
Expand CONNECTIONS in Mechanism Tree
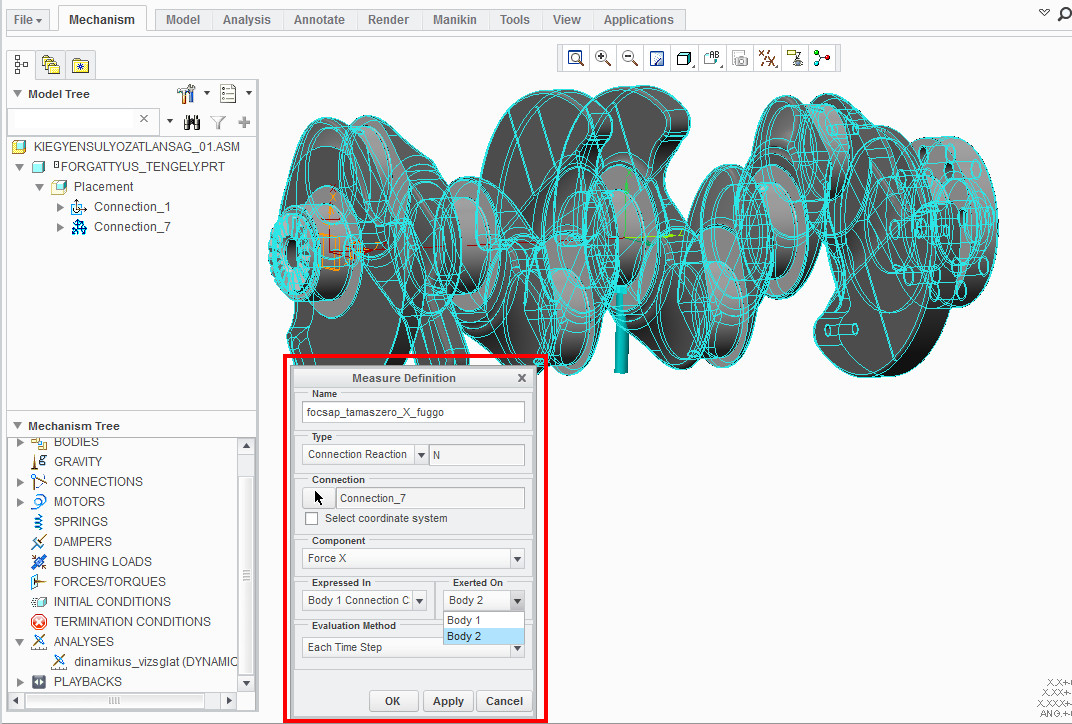[x=20, y=482]
